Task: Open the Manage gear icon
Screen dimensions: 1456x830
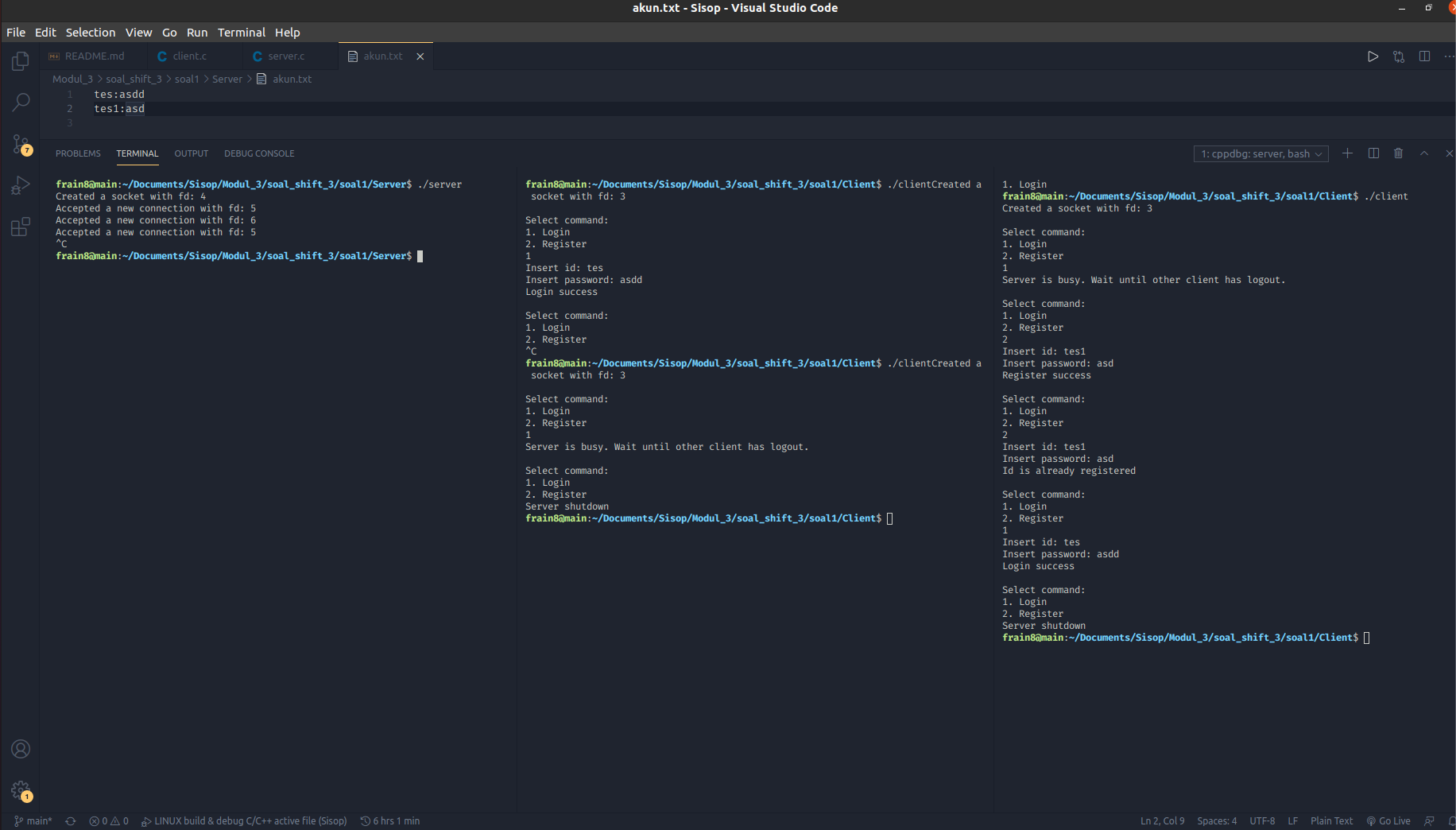Action: [x=21, y=790]
